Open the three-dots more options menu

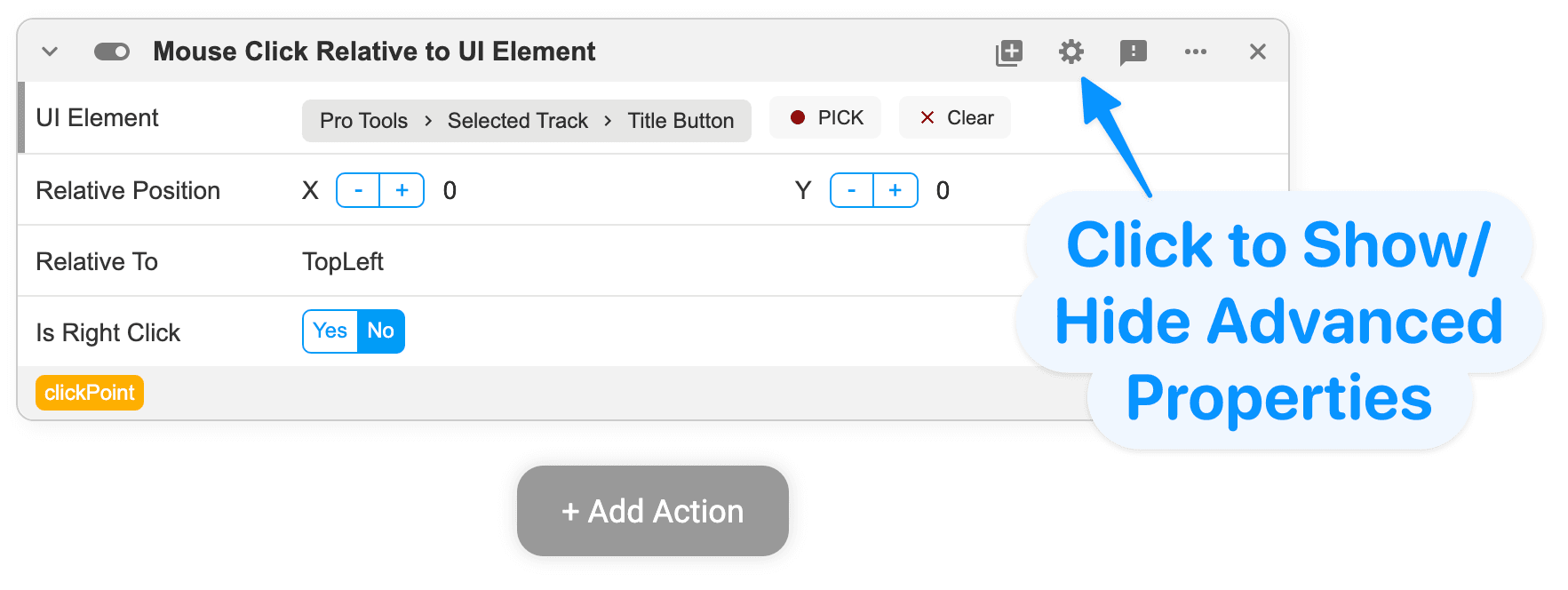click(1196, 52)
